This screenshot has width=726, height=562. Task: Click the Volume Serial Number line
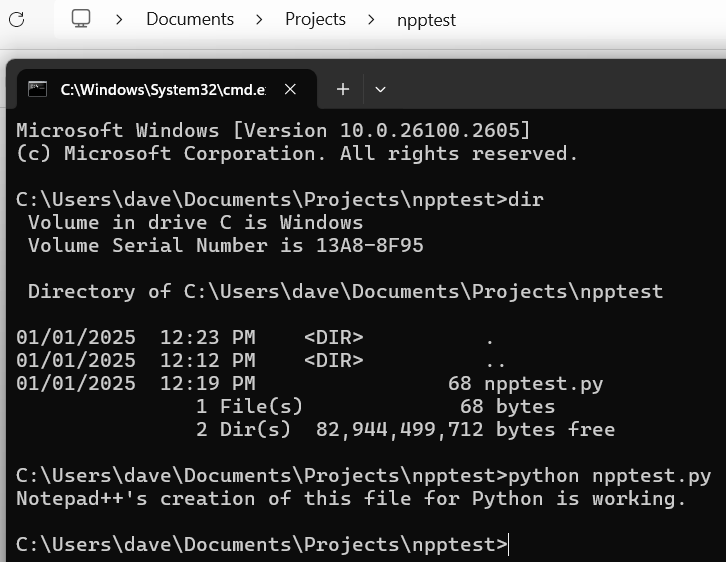[225, 245]
